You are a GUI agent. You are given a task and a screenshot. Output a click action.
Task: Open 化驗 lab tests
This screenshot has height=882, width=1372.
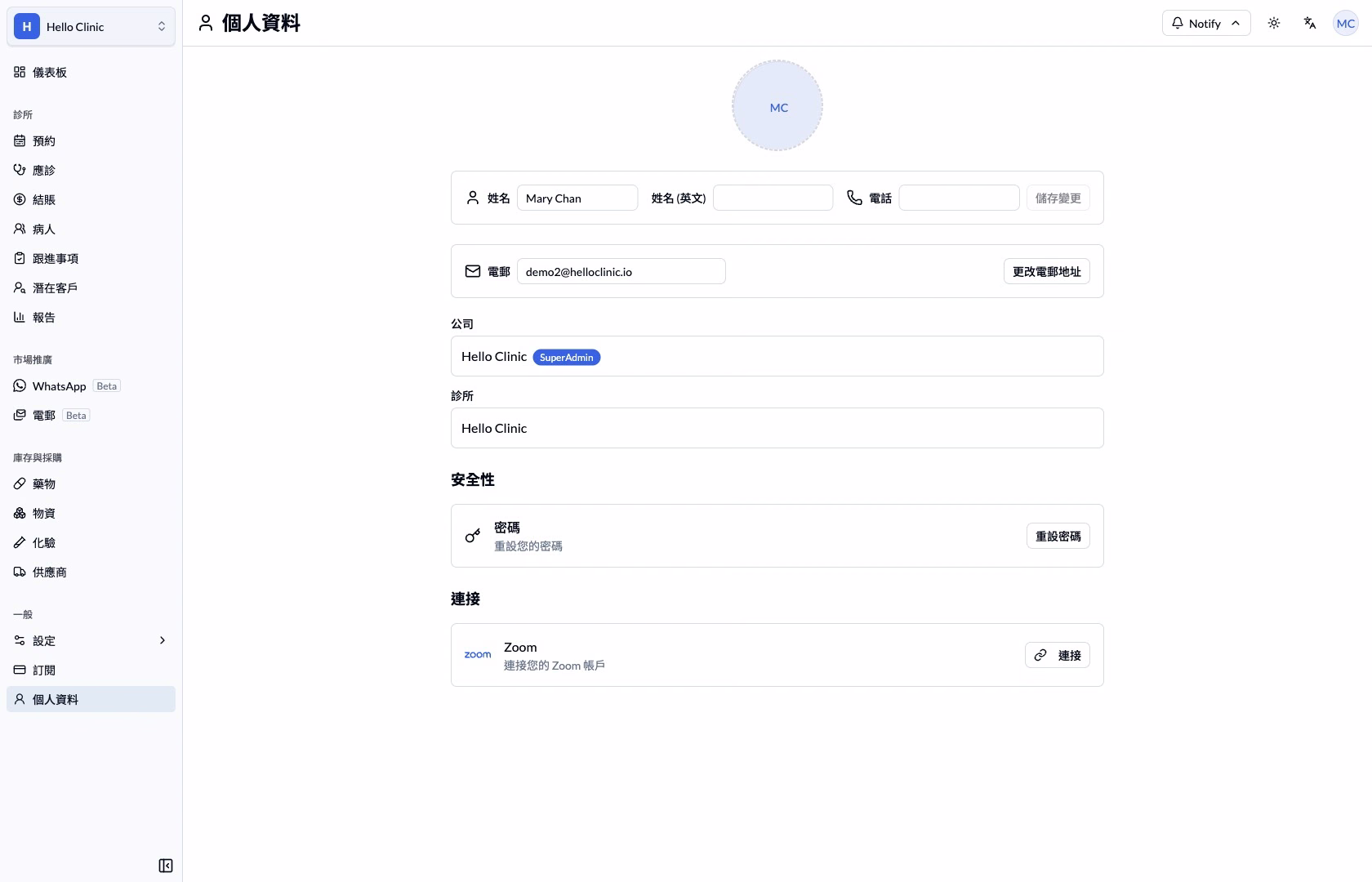[91, 542]
